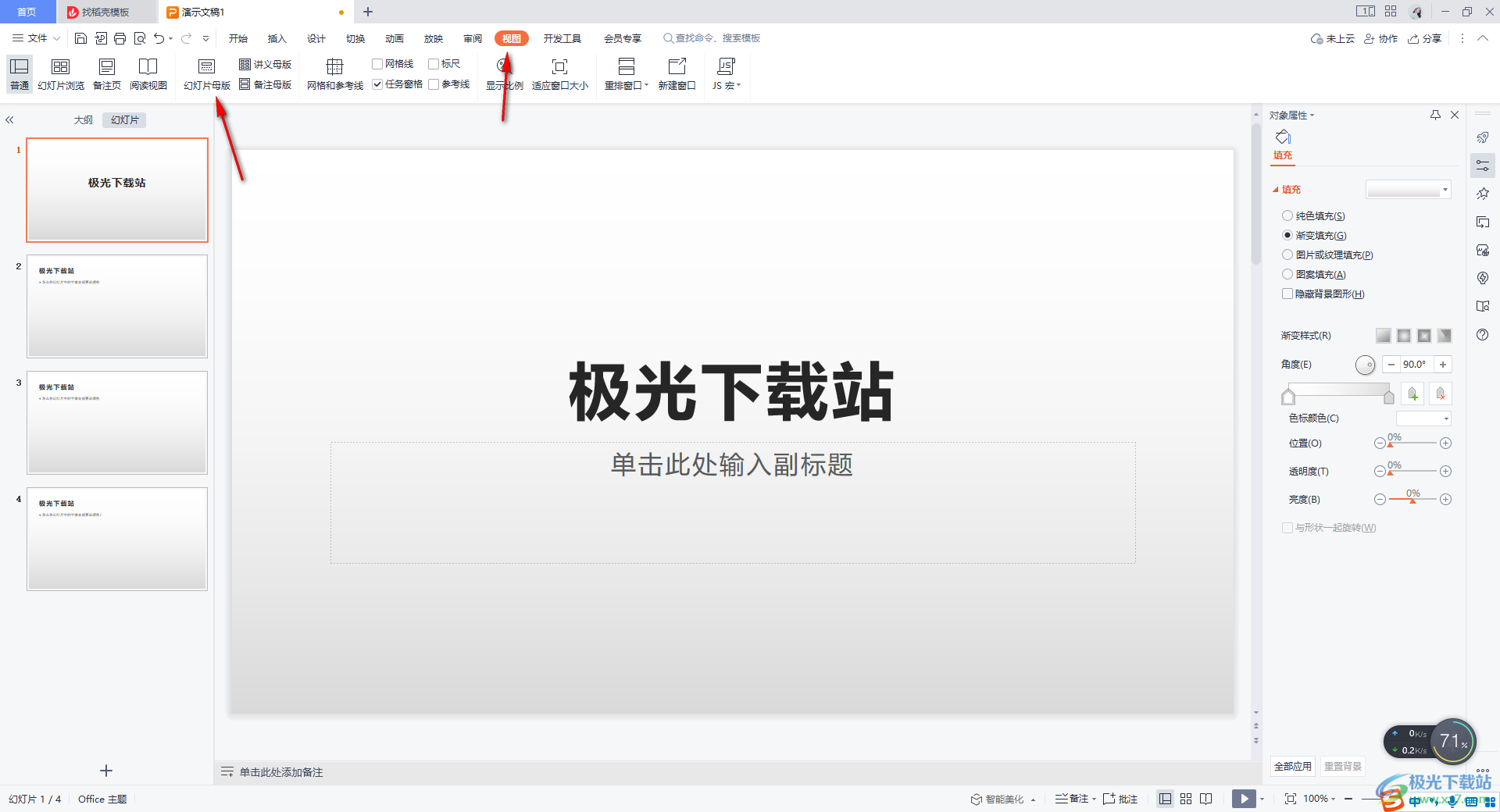This screenshot has width=1500, height=812.
Task: Open the 动画 ribbon tab
Action: coord(395,38)
